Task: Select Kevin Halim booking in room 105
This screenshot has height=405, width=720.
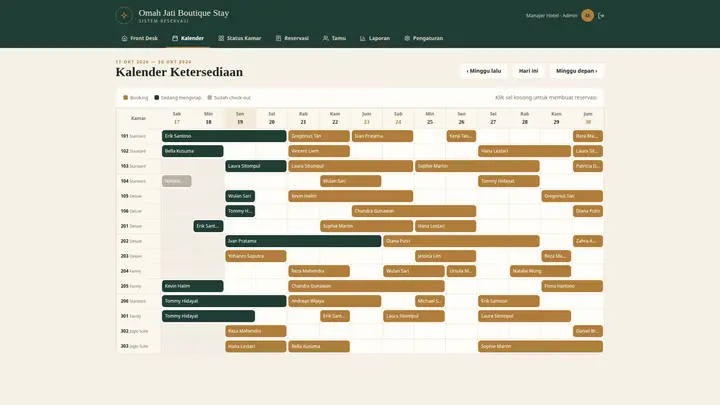Action: 350,196
